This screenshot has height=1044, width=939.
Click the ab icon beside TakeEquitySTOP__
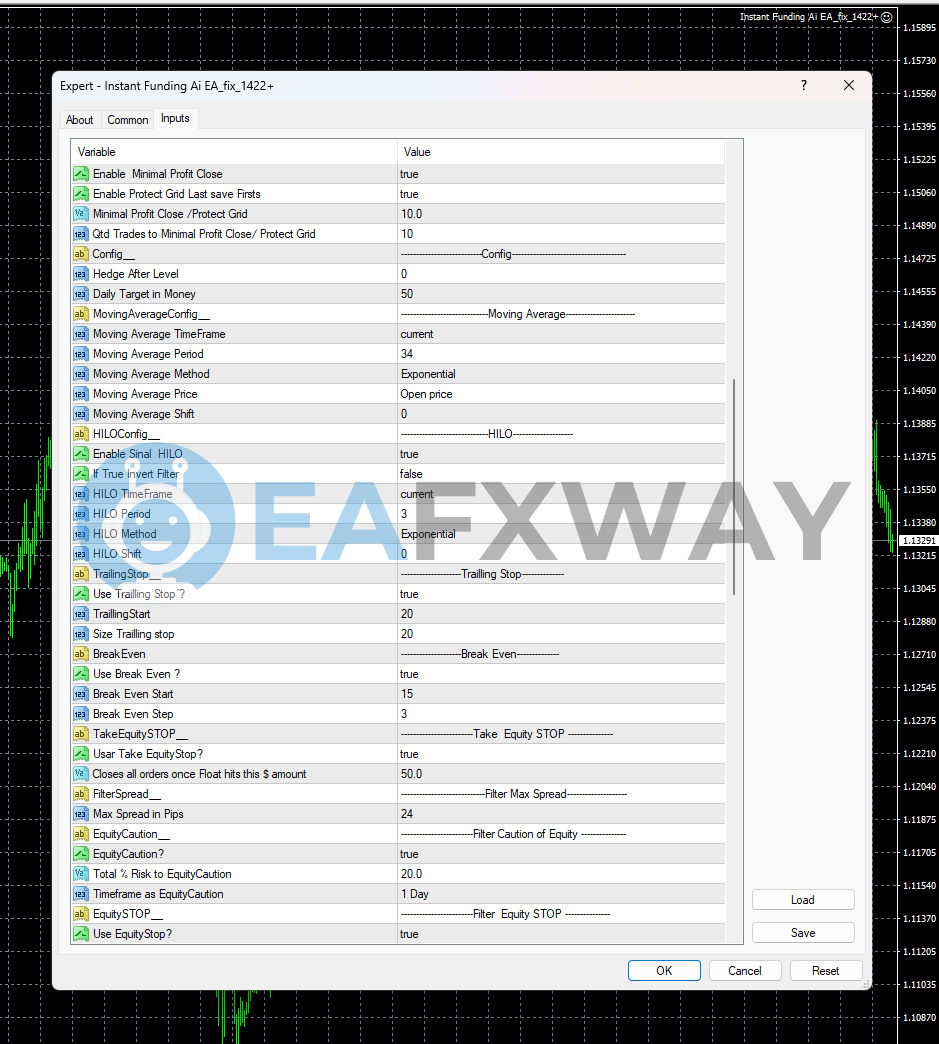(81, 734)
